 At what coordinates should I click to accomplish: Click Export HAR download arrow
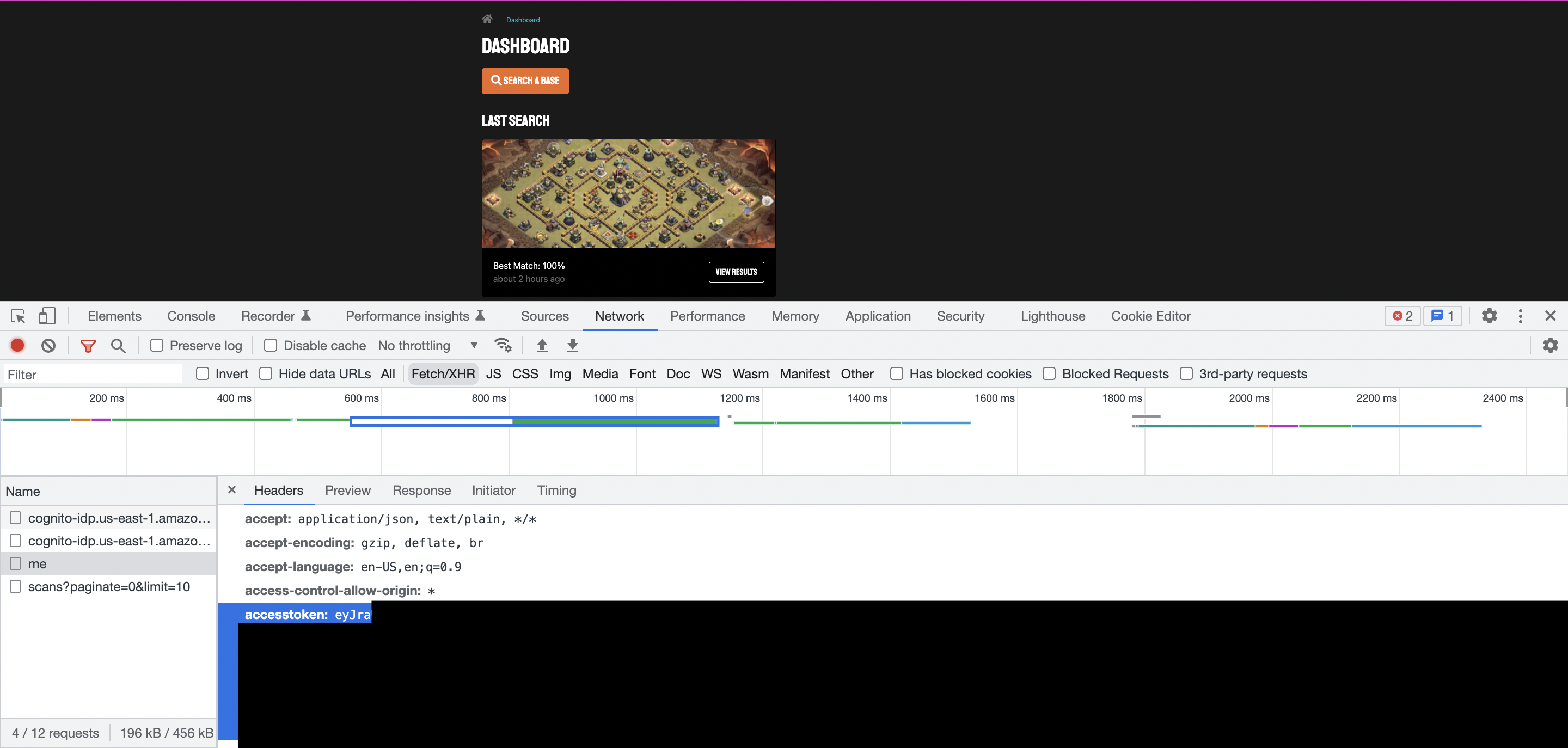[x=572, y=346]
